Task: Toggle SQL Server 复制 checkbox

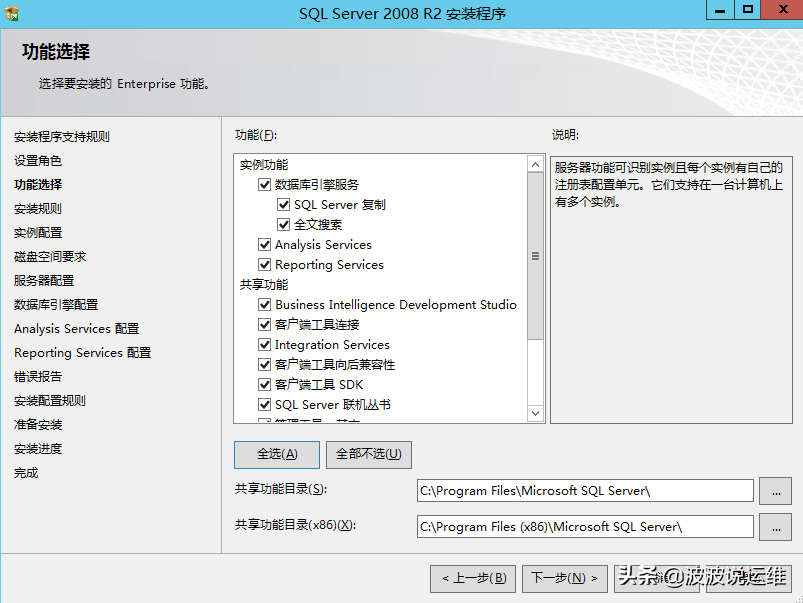Action: 283,204
